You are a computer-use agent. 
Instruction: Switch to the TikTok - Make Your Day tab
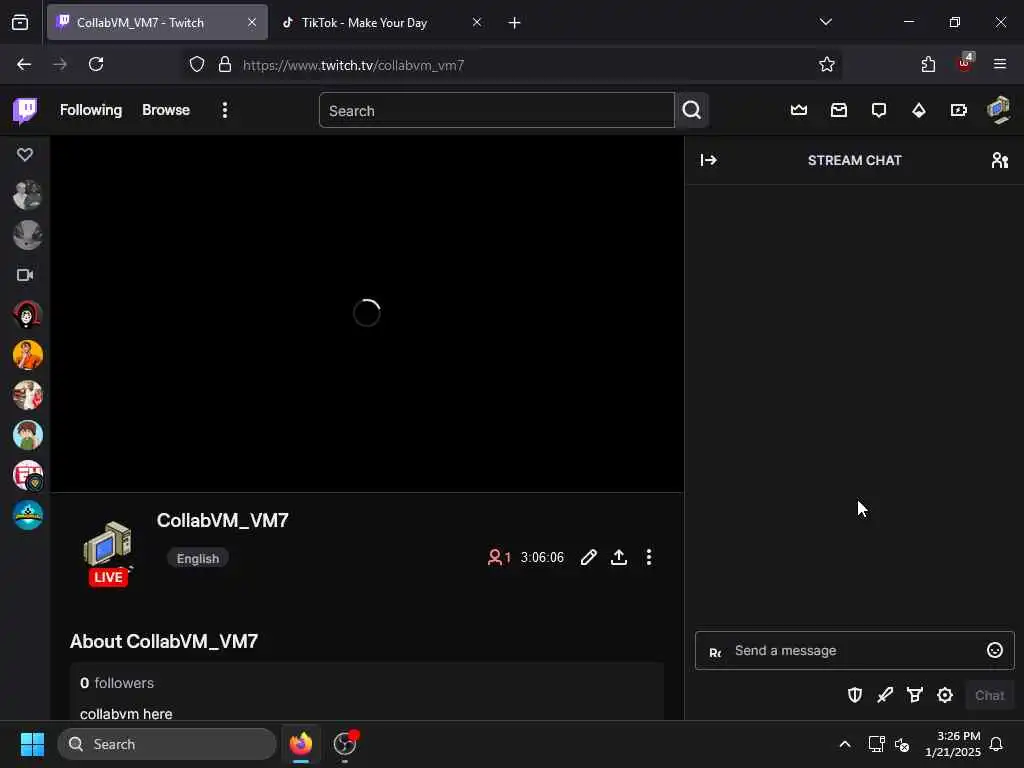pos(364,23)
